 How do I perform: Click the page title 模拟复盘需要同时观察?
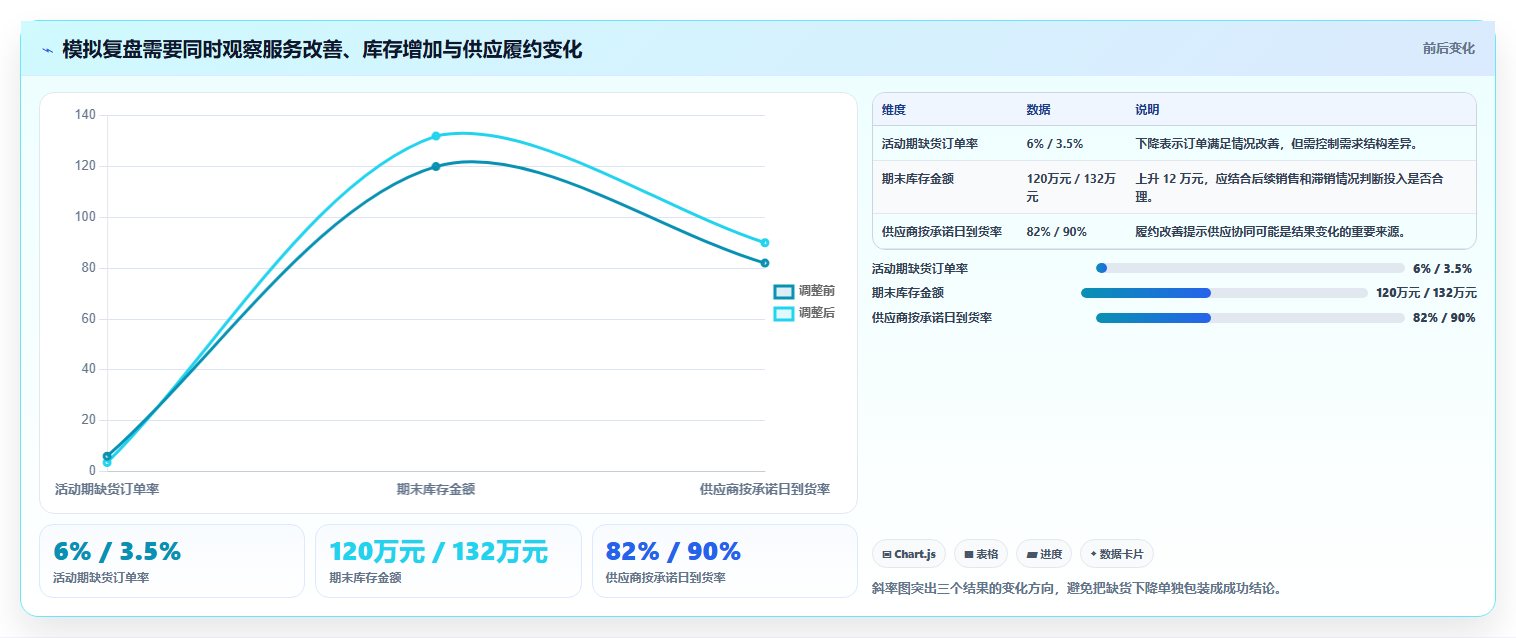click(x=322, y=49)
